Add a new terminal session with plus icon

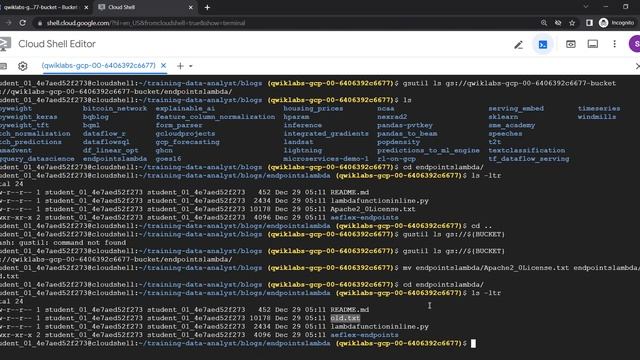[x=180, y=66]
